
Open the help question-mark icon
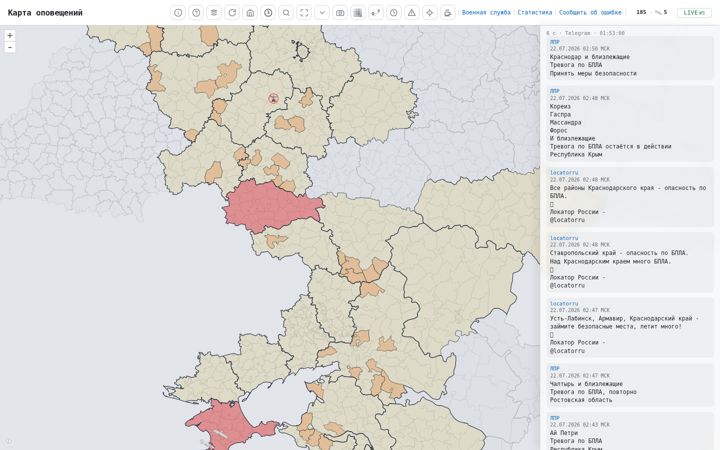[196, 13]
